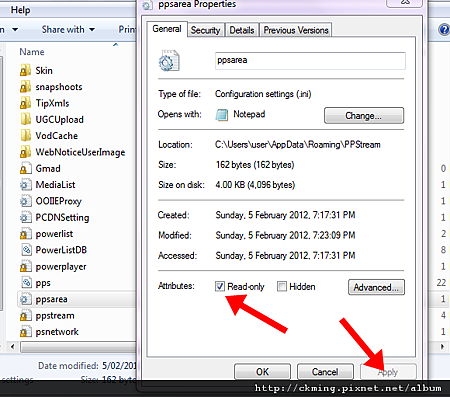Open the Details tab

(242, 30)
